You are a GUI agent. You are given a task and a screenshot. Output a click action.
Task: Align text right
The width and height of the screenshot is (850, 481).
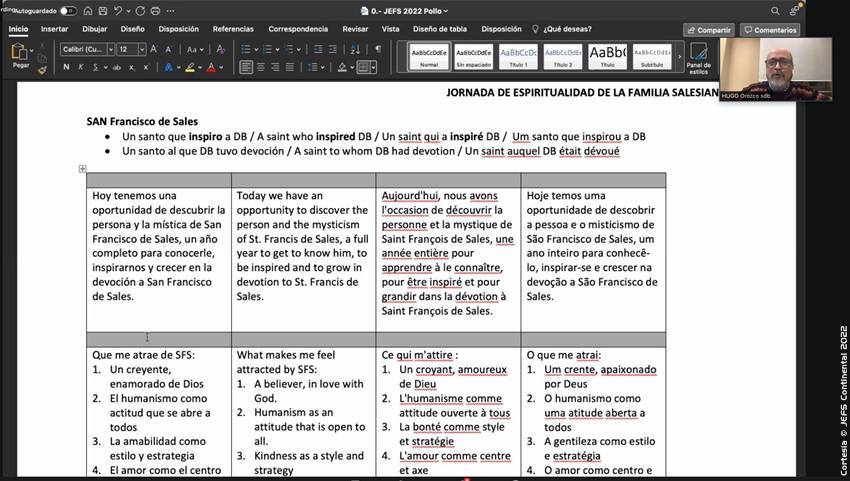(275, 67)
